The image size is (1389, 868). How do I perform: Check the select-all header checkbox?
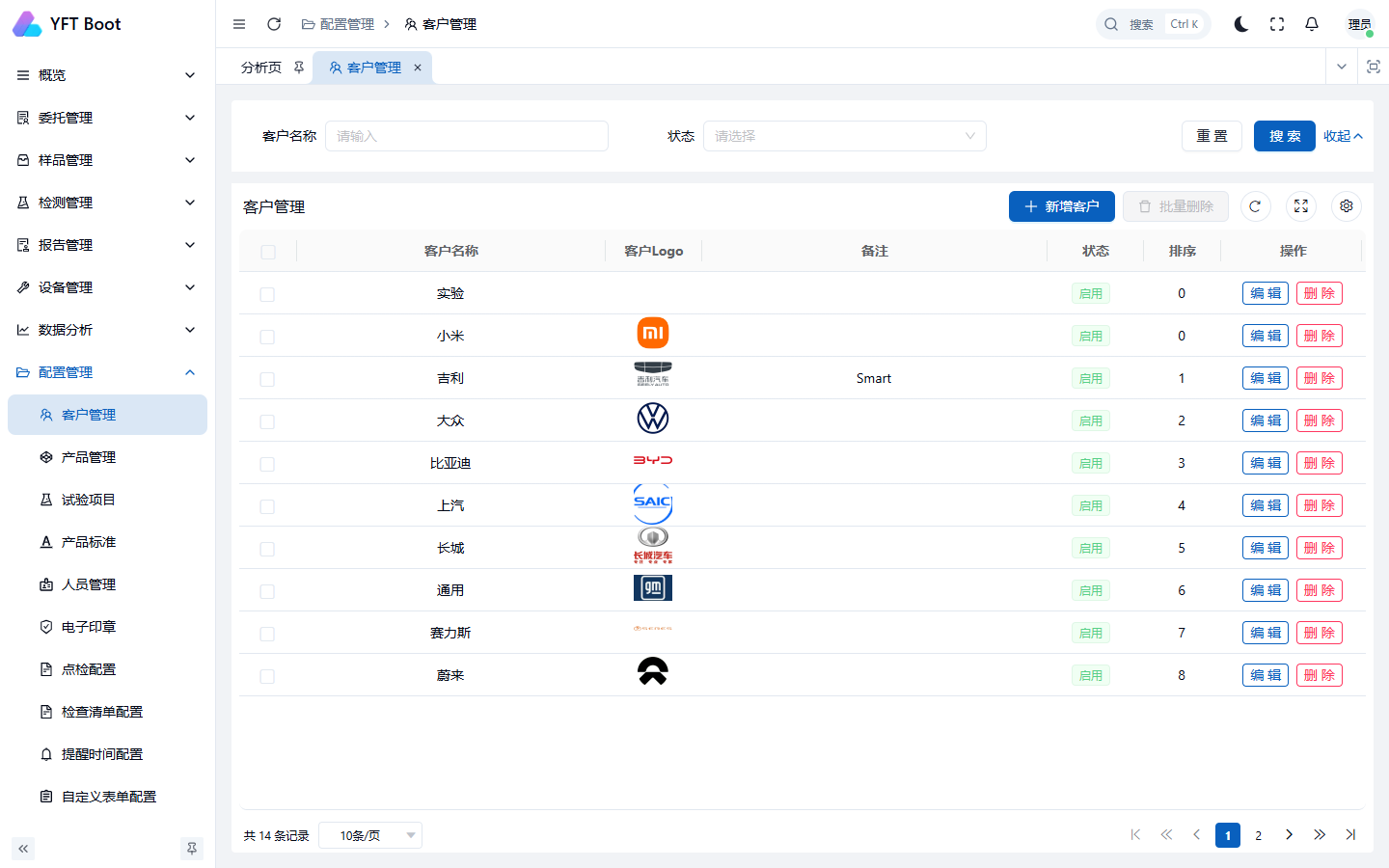pyautogui.click(x=268, y=252)
